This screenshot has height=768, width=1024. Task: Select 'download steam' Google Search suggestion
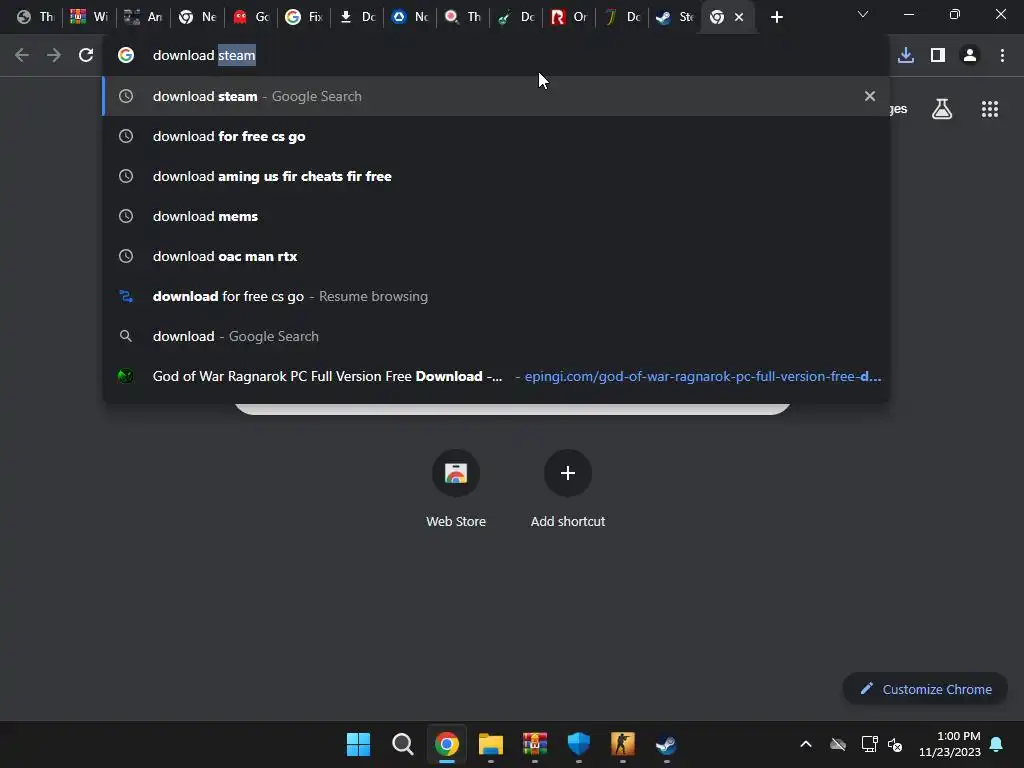pos(496,96)
